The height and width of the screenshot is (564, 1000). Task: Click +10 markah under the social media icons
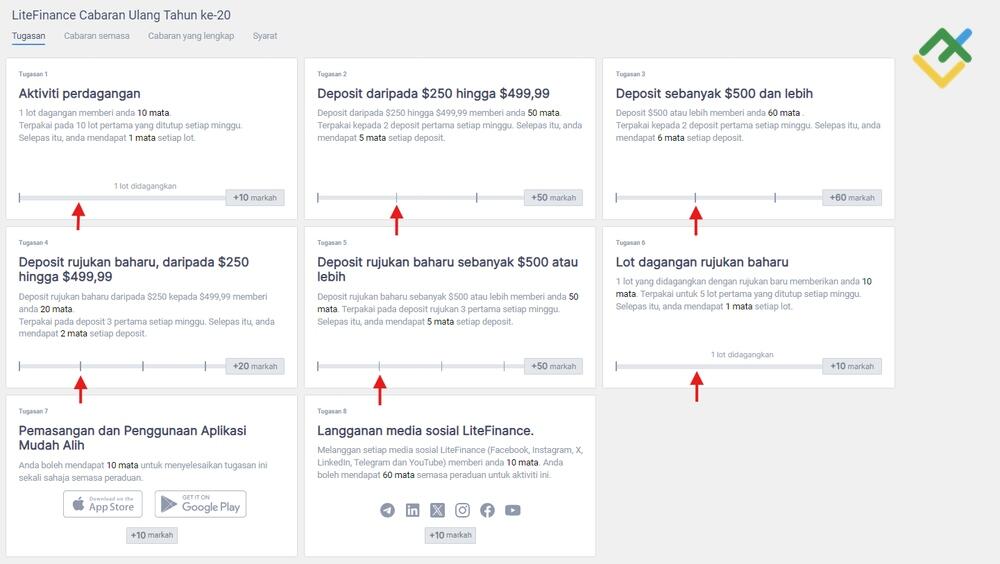coord(450,535)
